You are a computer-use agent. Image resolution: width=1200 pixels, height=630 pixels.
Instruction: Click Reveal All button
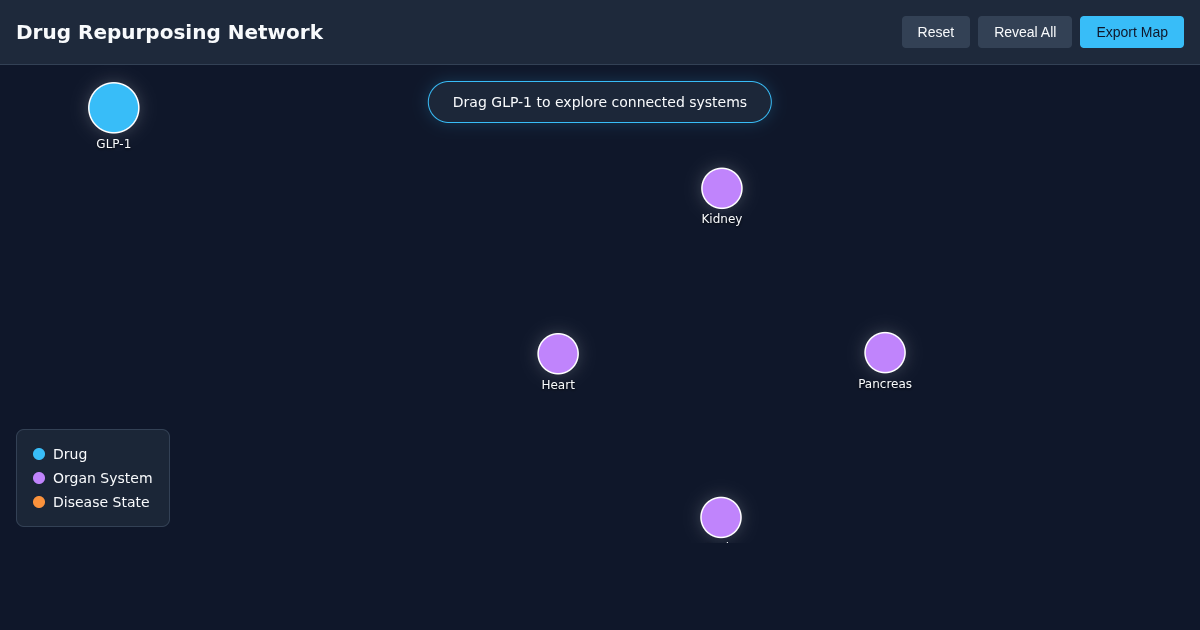[1025, 32]
